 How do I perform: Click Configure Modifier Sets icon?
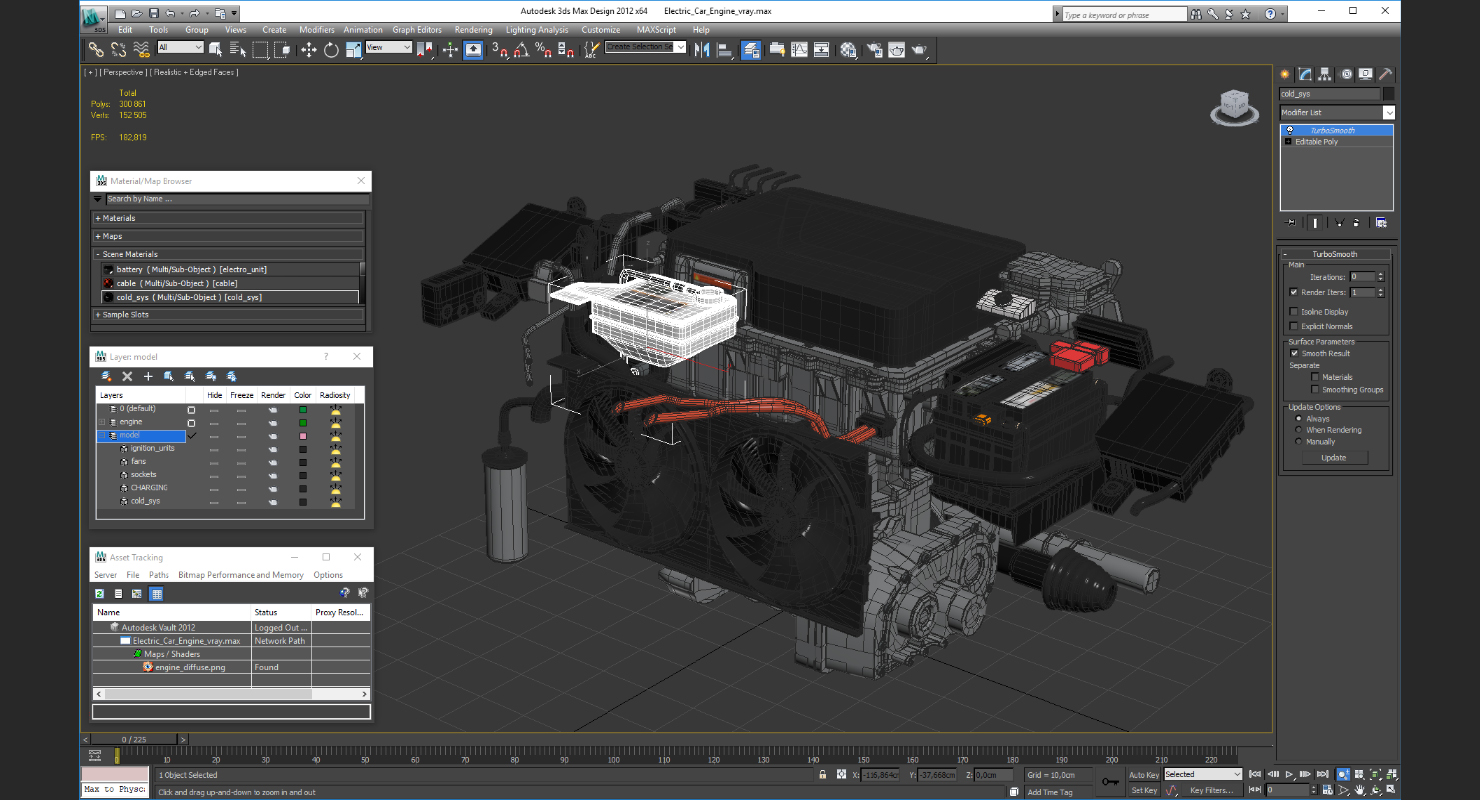1381,222
